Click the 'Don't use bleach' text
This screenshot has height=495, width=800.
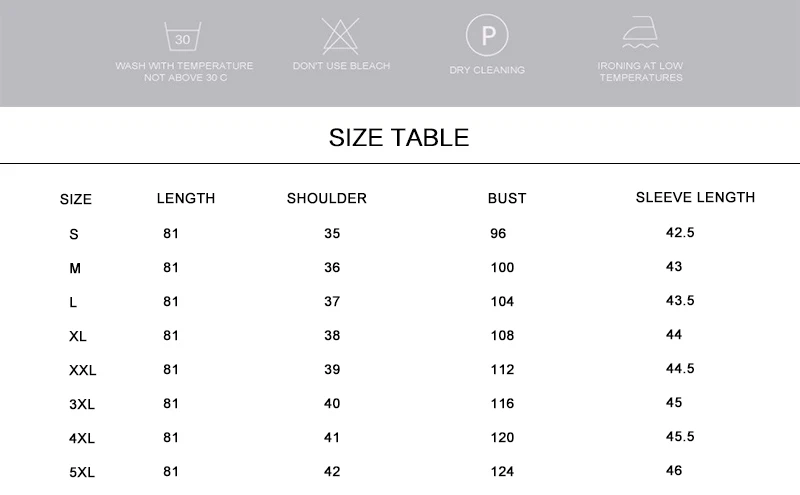pyautogui.click(x=341, y=66)
